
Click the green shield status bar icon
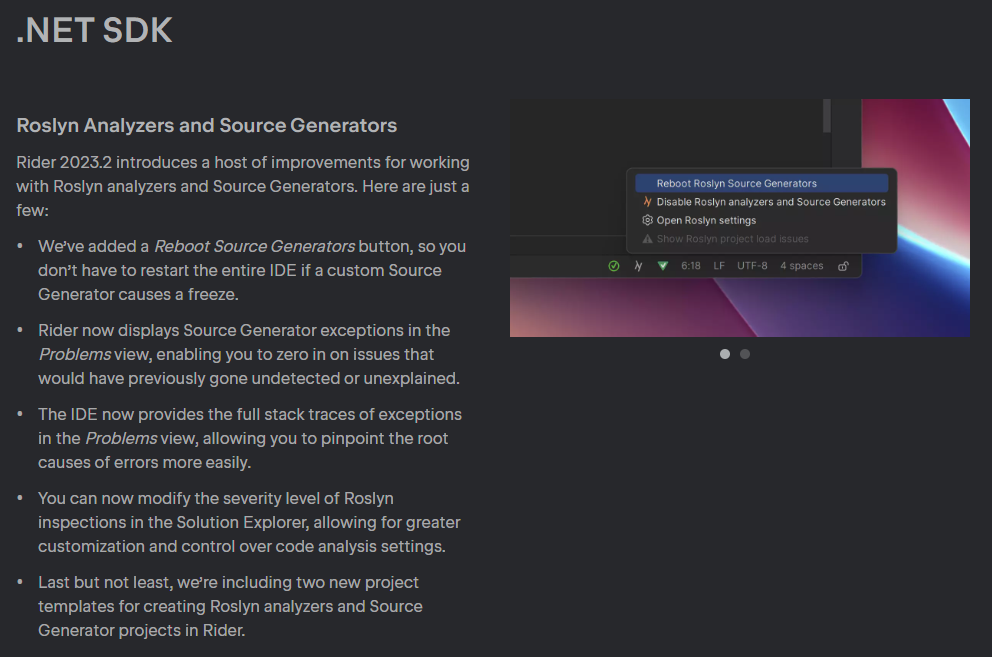(662, 266)
